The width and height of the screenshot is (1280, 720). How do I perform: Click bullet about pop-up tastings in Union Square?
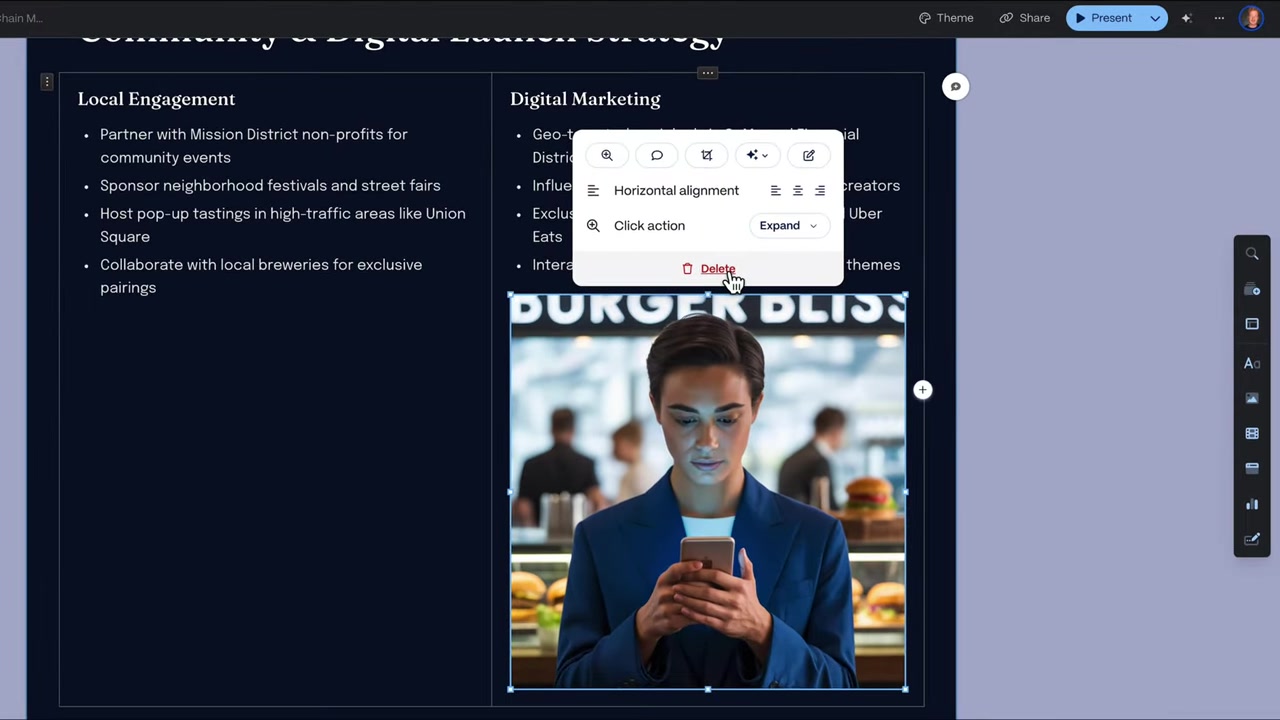283,225
